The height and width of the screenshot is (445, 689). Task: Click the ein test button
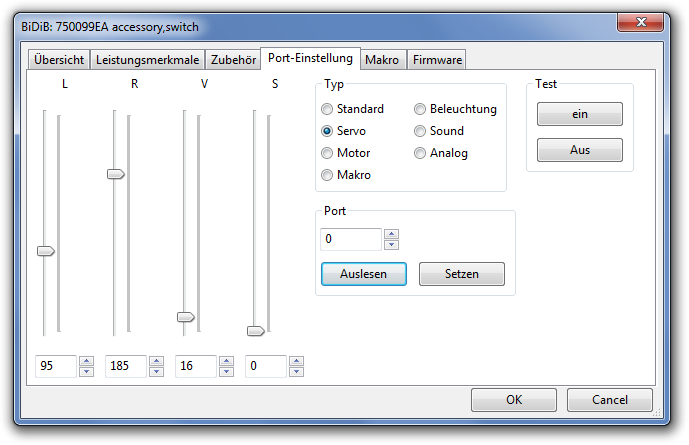pyautogui.click(x=580, y=114)
